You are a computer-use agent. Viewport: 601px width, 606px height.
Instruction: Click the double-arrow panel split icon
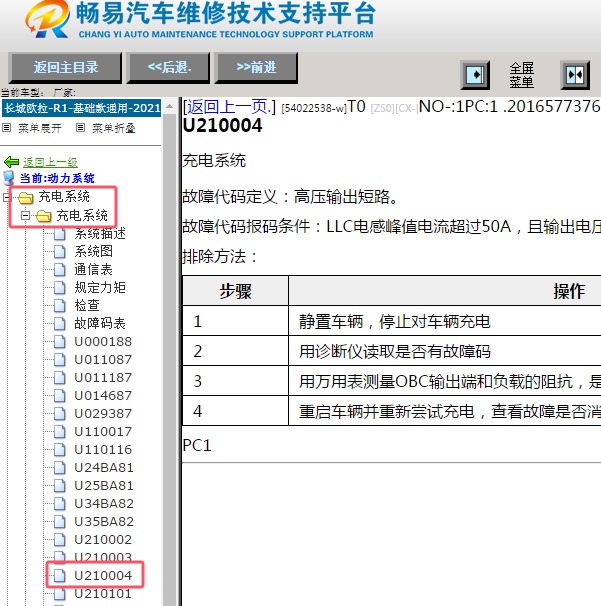click(x=575, y=75)
